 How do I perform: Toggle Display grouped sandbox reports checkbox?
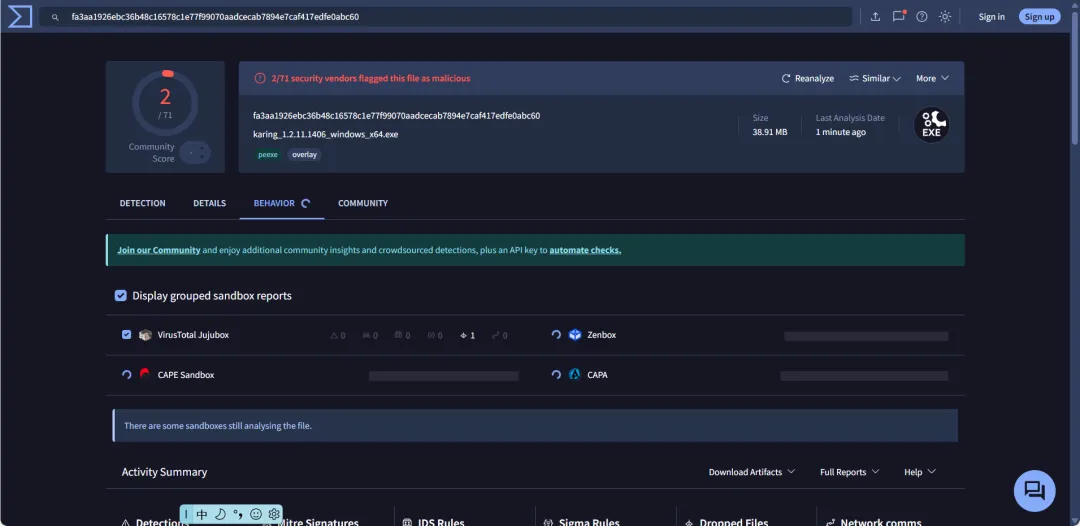(121, 296)
